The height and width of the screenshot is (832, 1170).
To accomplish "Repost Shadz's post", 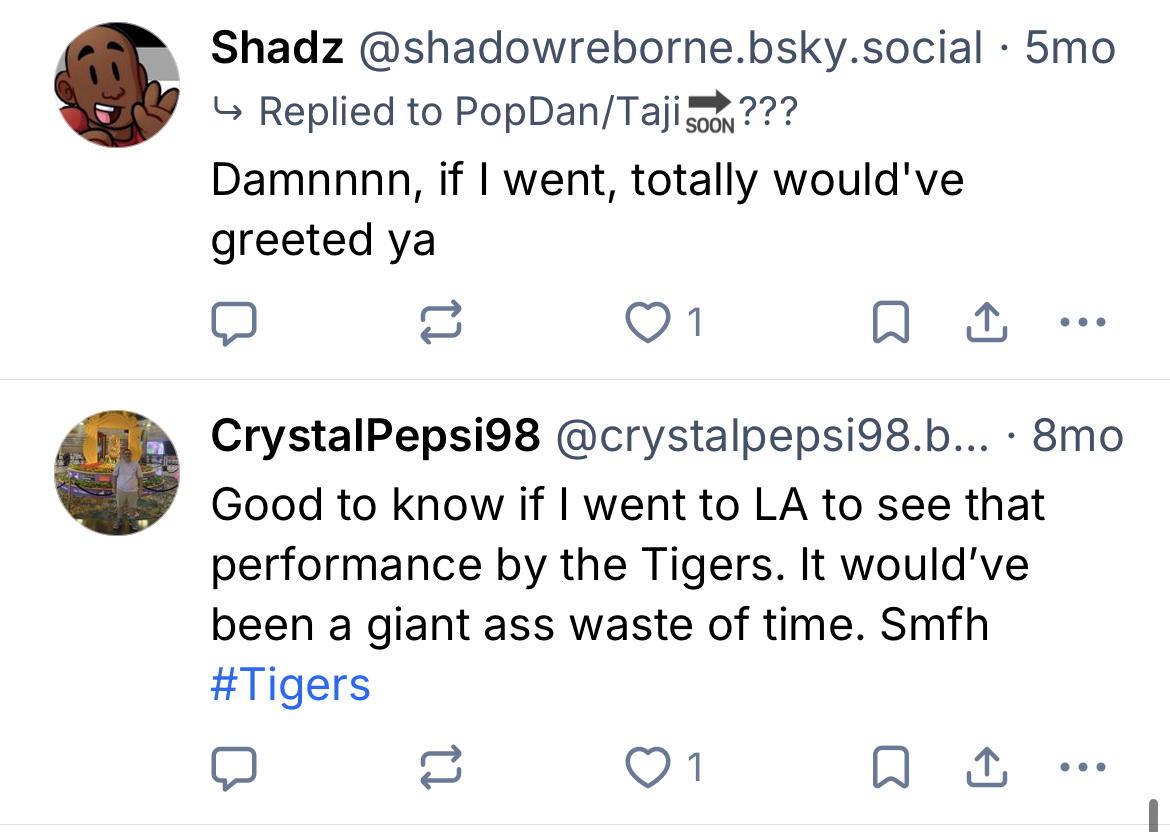I will tap(441, 323).
